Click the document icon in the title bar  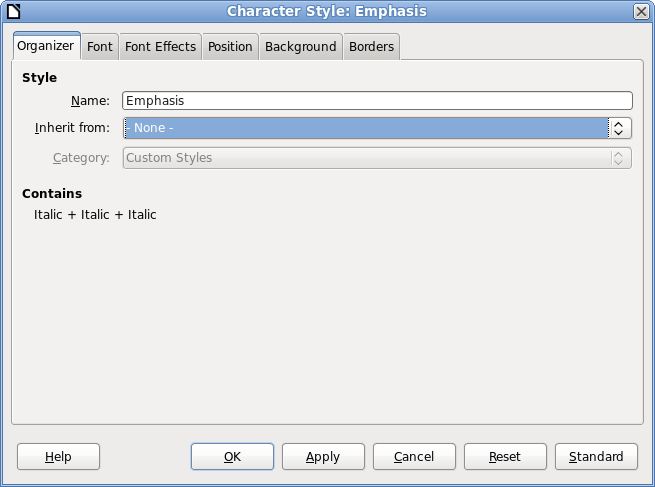click(x=13, y=11)
